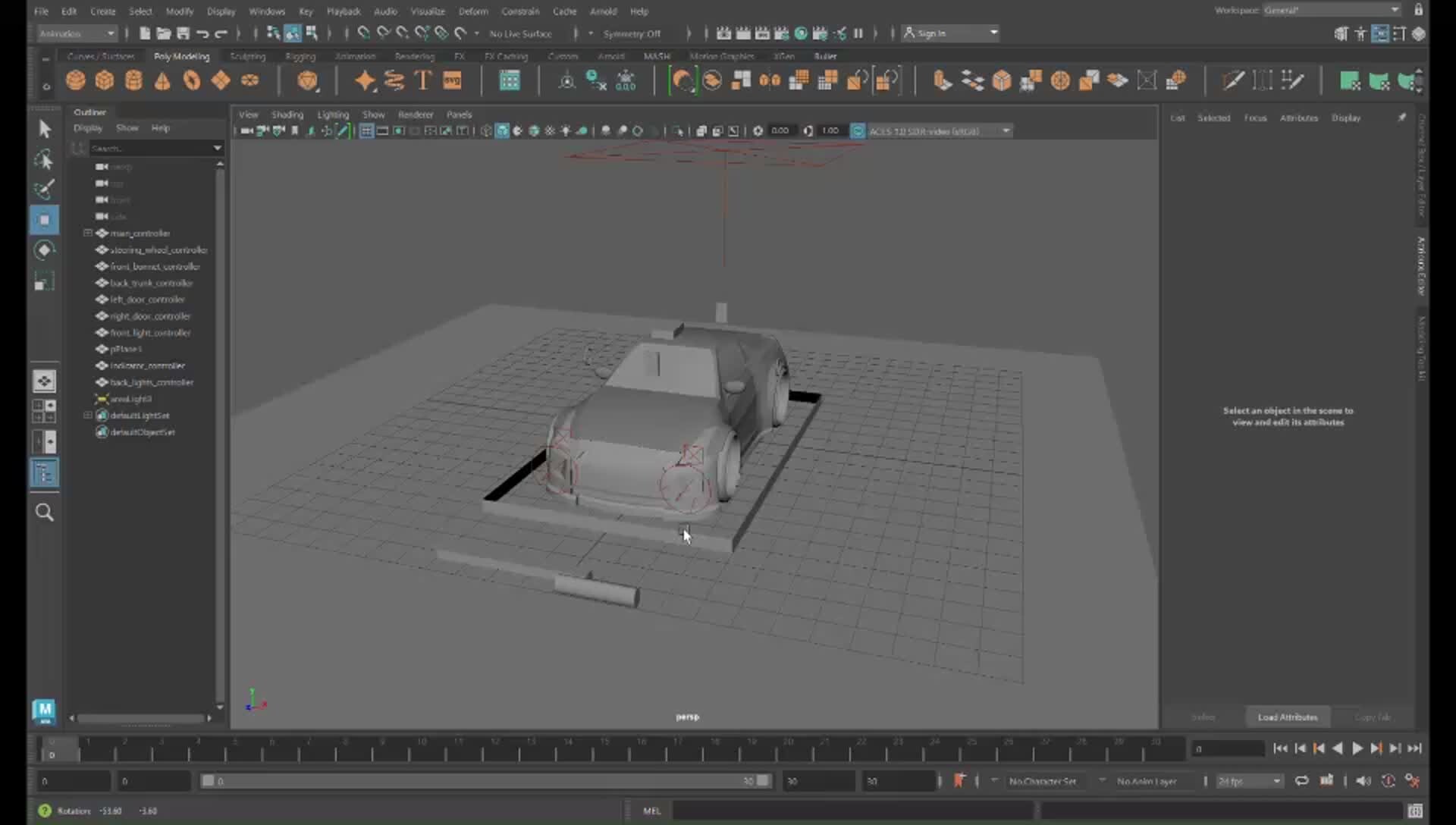This screenshot has width=1456, height=825.
Task: Pause cached playback with the pause toggle
Action: pos(859,33)
